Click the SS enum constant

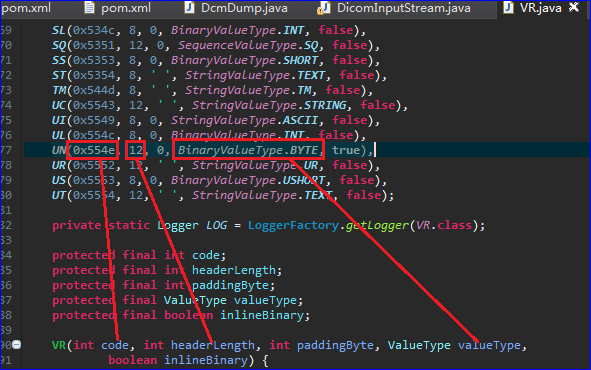pyautogui.click(x=59, y=60)
